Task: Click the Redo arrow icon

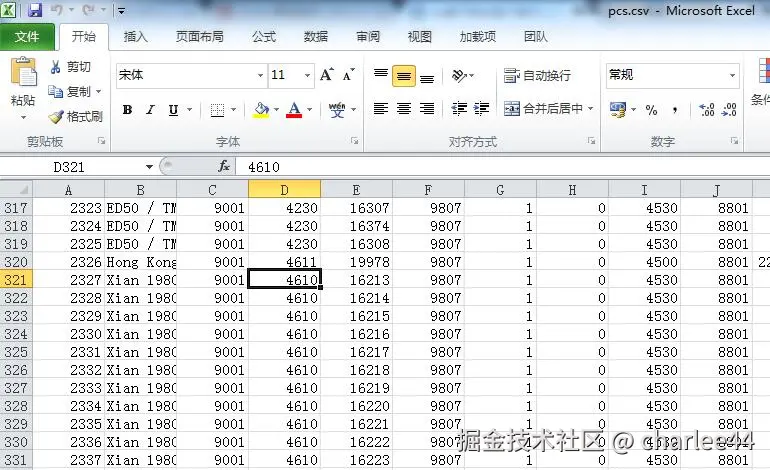Action: pyautogui.click(x=89, y=10)
